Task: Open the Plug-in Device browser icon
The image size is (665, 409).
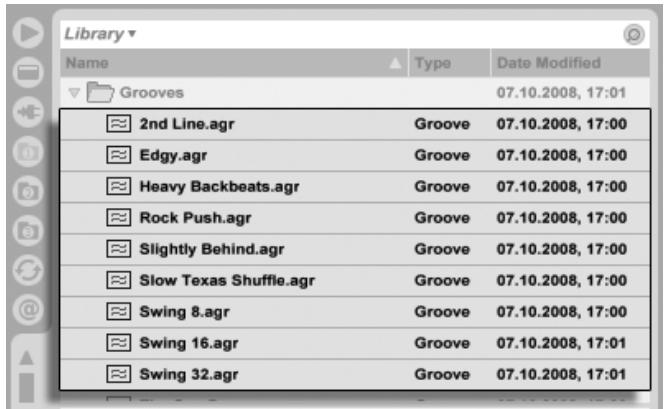Action: (28, 112)
